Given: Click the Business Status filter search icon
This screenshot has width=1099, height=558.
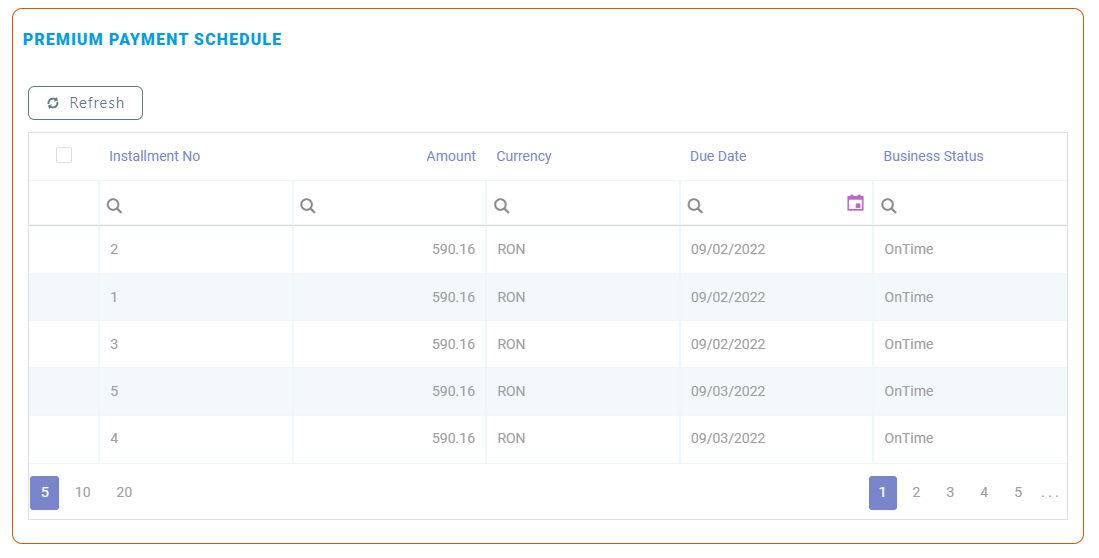Looking at the screenshot, I should [888, 205].
